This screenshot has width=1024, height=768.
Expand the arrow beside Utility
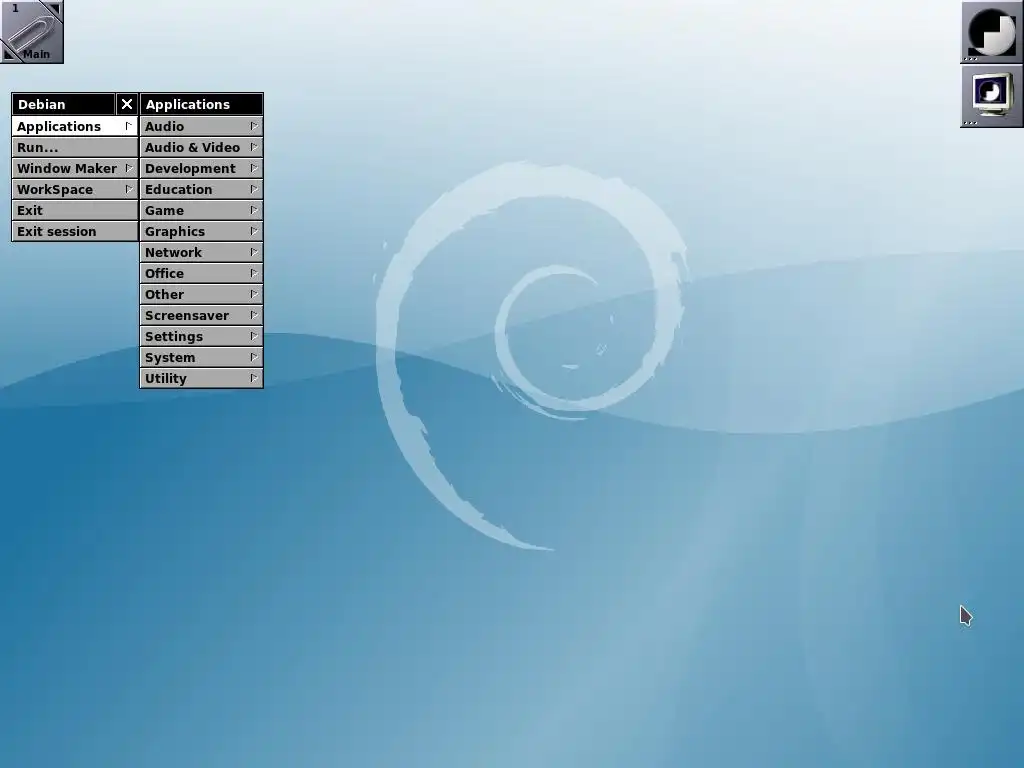254,378
